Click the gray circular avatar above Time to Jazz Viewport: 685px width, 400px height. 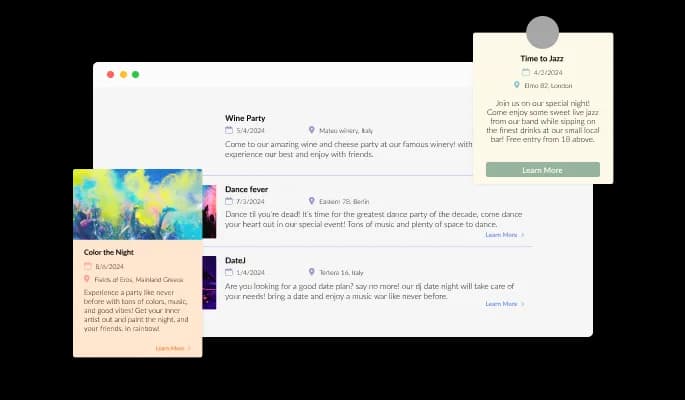(543, 32)
